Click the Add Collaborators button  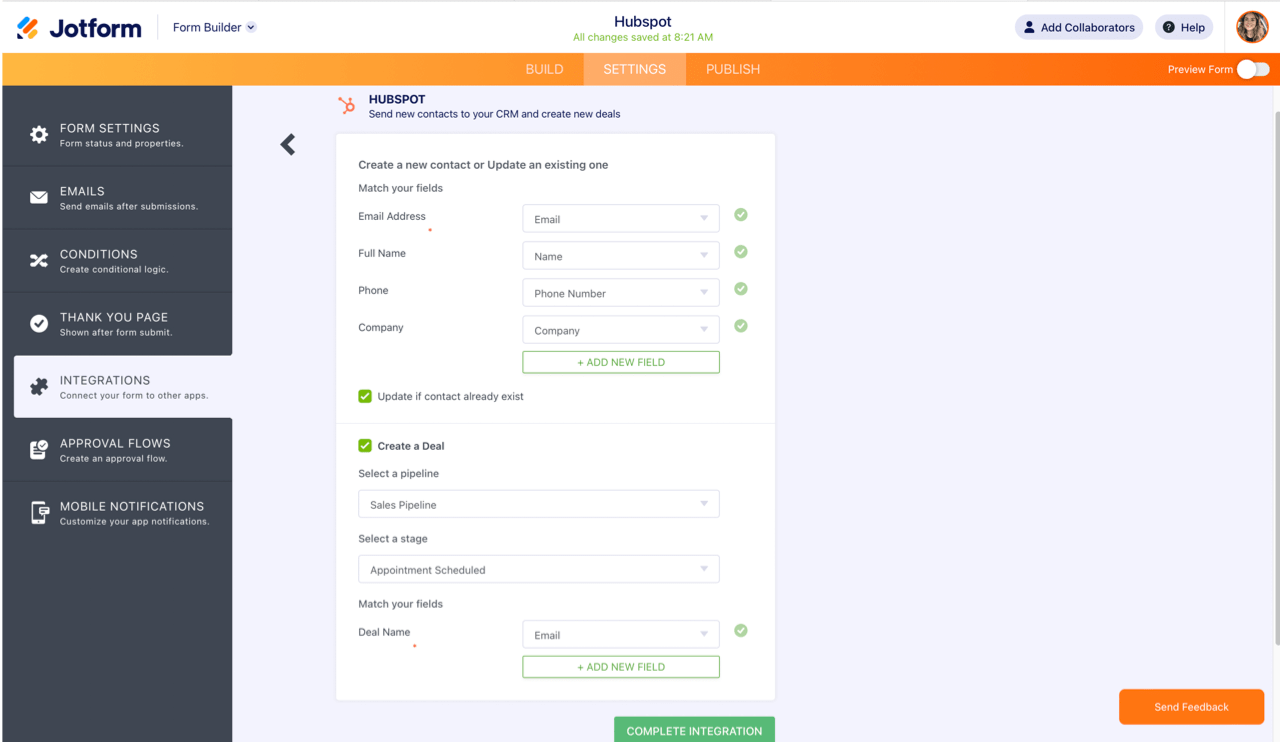click(x=1078, y=27)
